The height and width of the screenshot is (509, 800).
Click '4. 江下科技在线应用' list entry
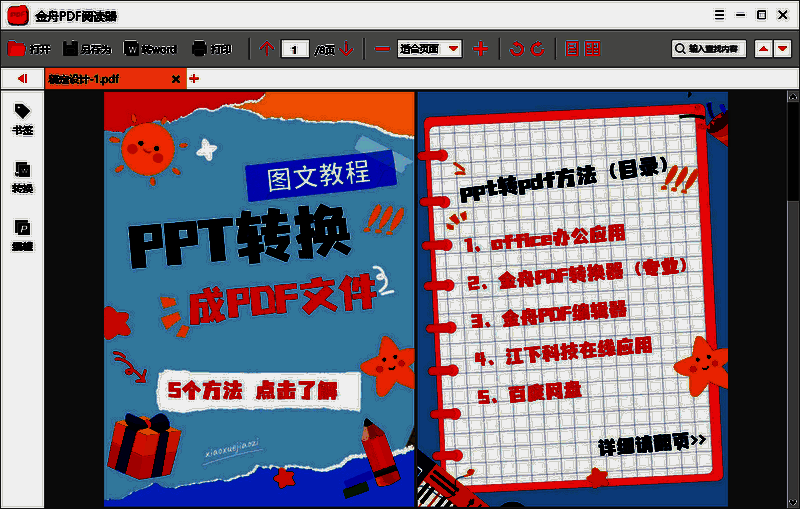click(563, 351)
